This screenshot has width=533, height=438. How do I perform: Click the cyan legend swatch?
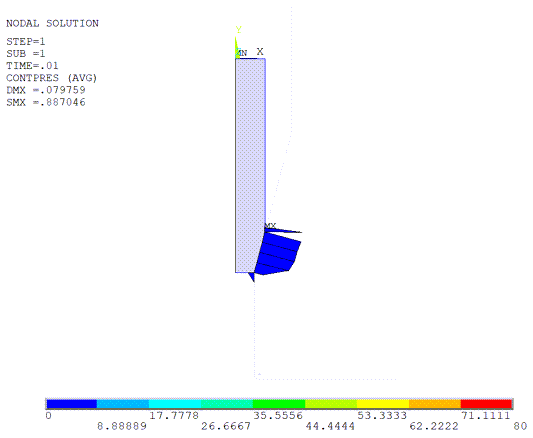[x=175, y=404]
